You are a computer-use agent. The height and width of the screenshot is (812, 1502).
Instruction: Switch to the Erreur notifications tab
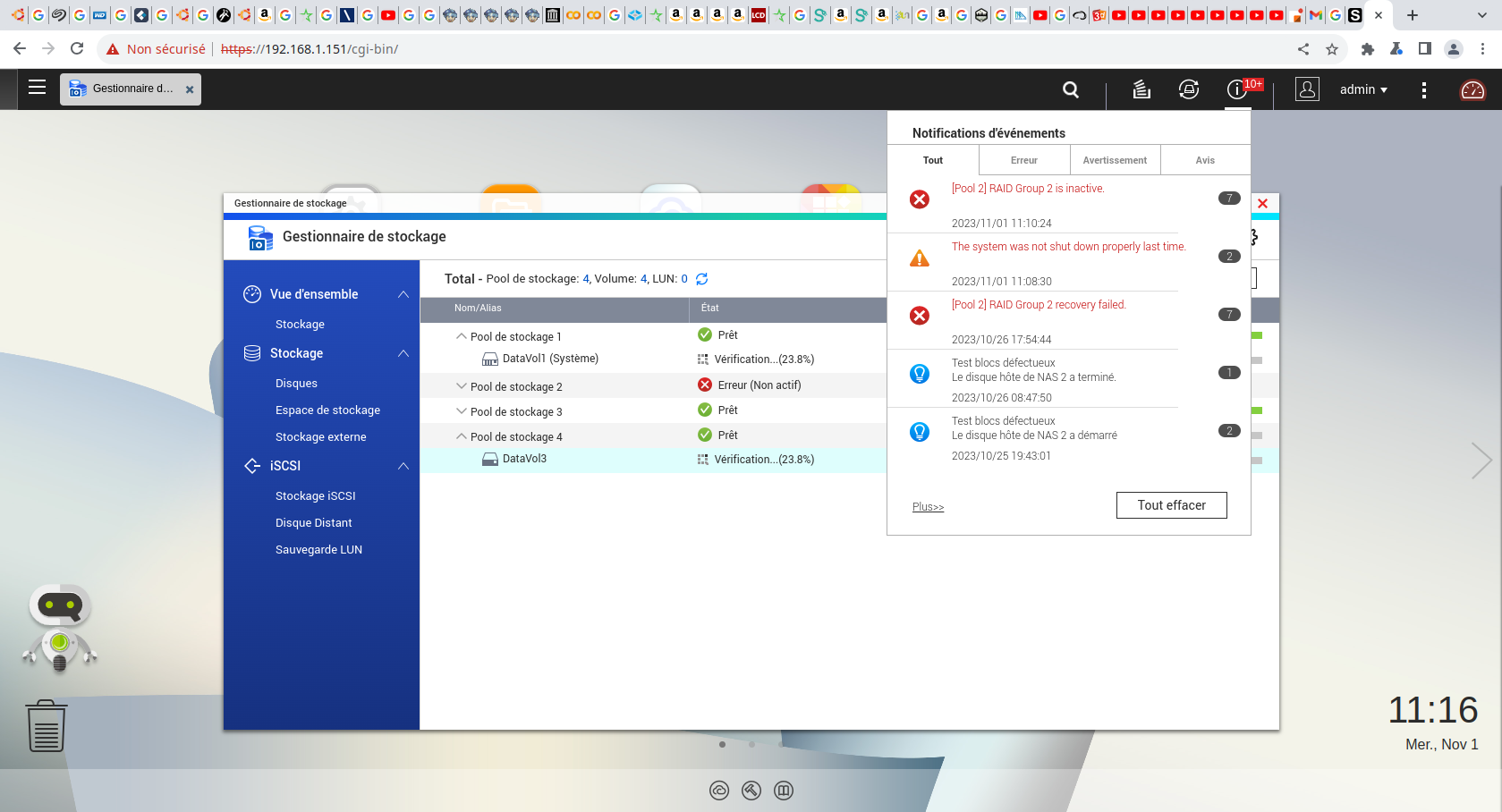[x=1023, y=160]
